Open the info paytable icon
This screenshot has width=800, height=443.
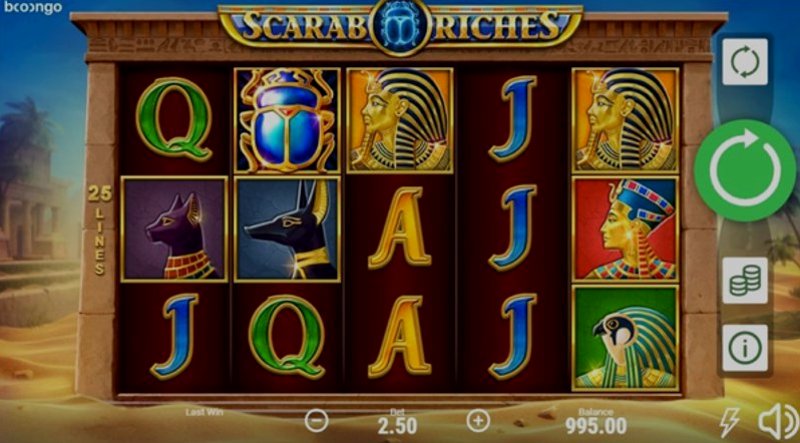745,348
